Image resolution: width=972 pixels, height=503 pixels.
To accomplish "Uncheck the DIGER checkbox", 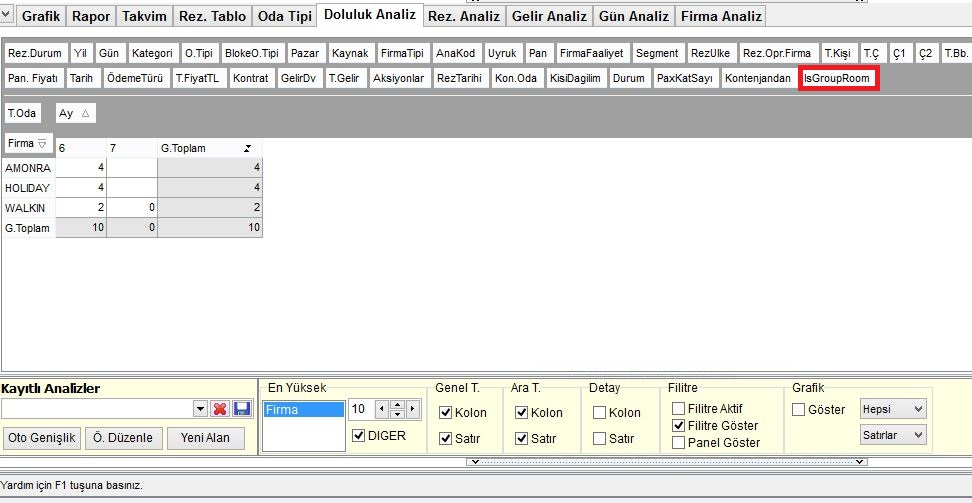I will 358,435.
